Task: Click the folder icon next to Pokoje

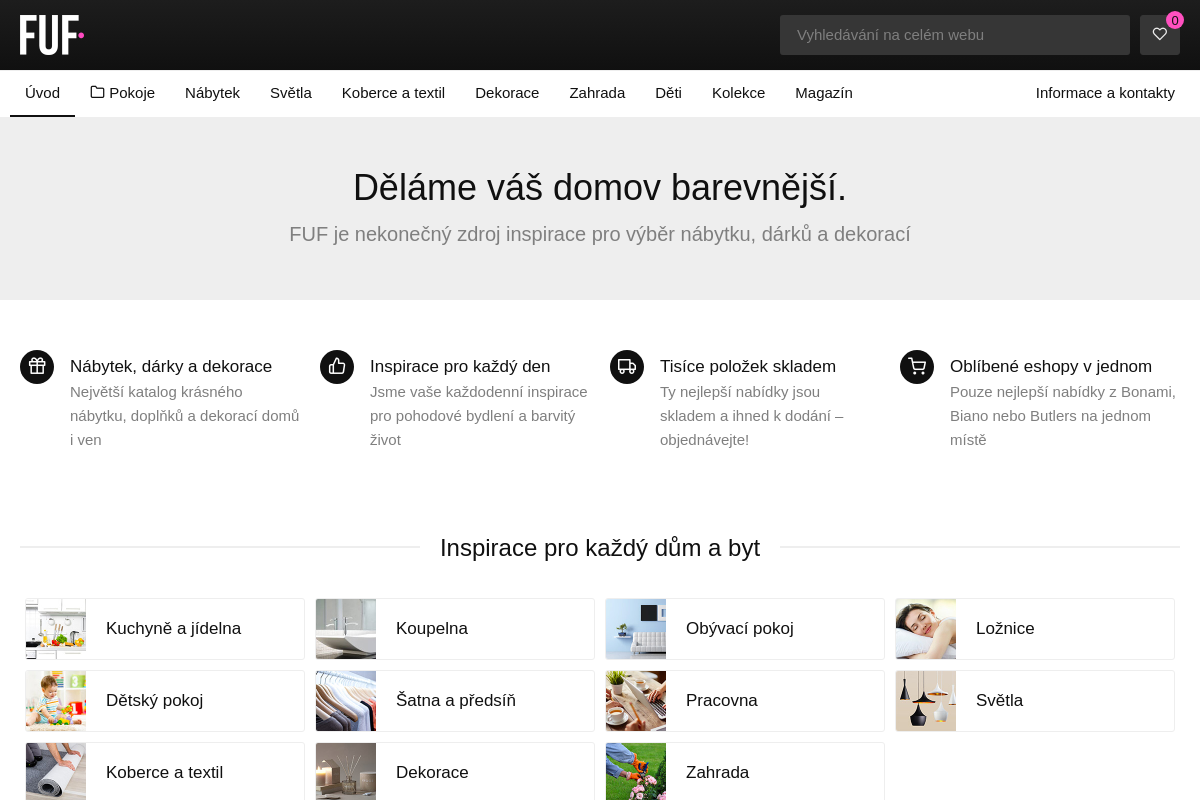Action: click(x=97, y=92)
